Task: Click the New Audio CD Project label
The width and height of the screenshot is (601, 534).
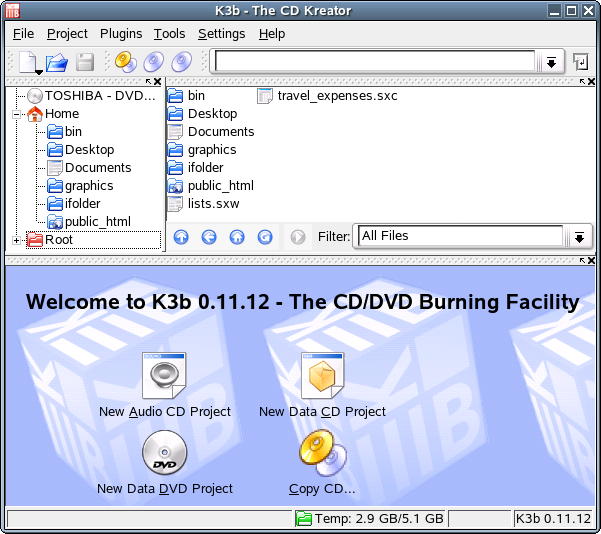Action: [165, 412]
